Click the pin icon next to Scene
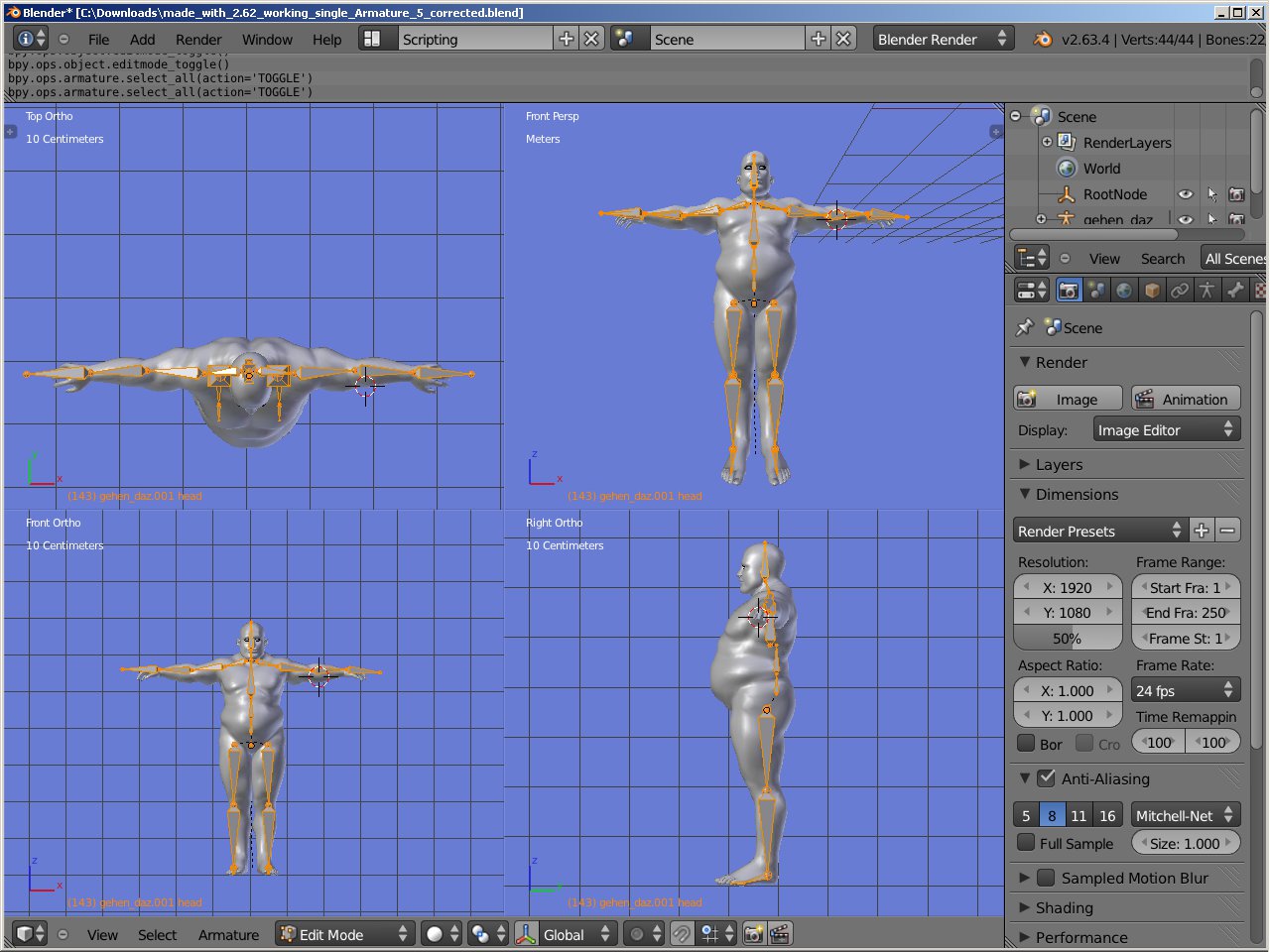Screen dimensions: 1270x952 point(1025,327)
